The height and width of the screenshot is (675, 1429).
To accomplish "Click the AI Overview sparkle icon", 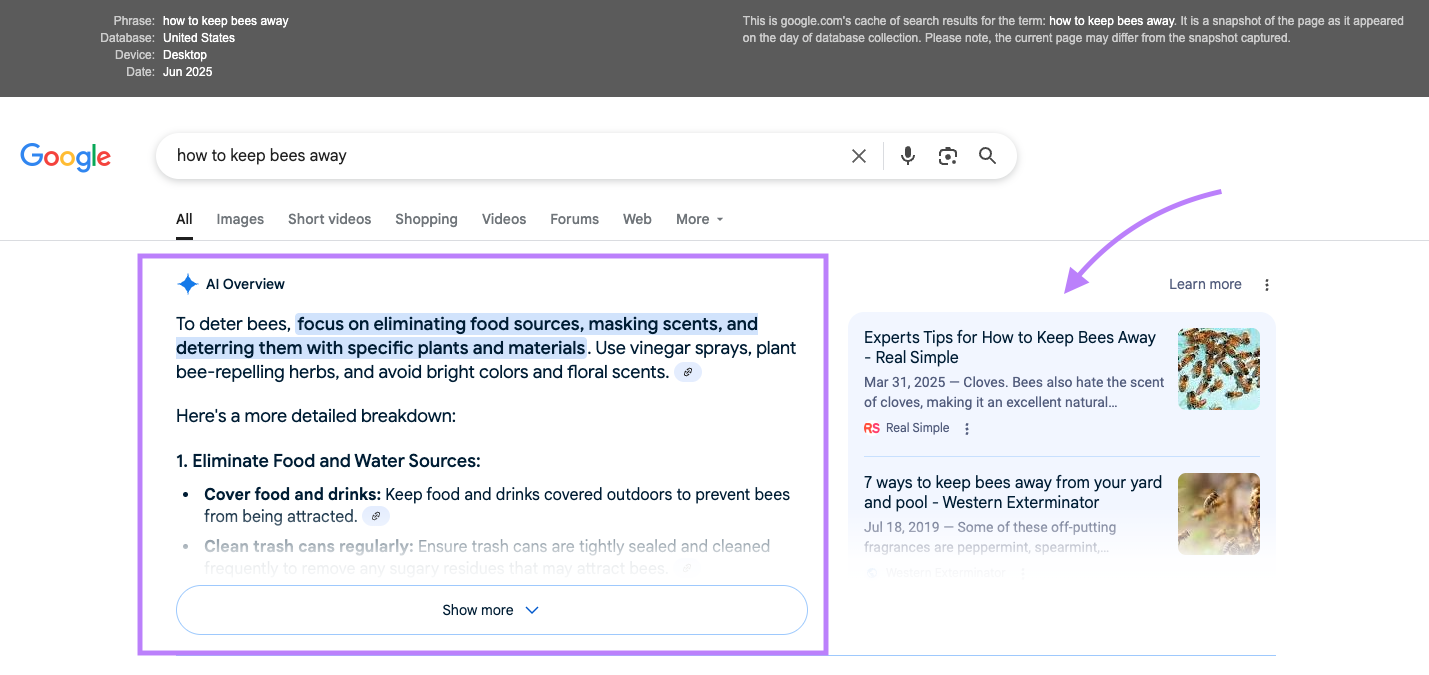I will tap(187, 284).
